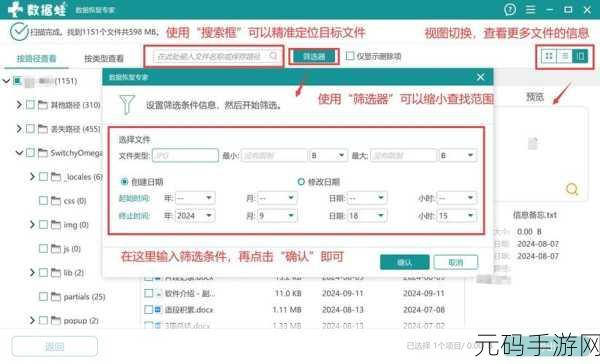This screenshot has width=600, height=364.
Task: Select the 创建日期 radio button
Action: pyautogui.click(x=124, y=182)
